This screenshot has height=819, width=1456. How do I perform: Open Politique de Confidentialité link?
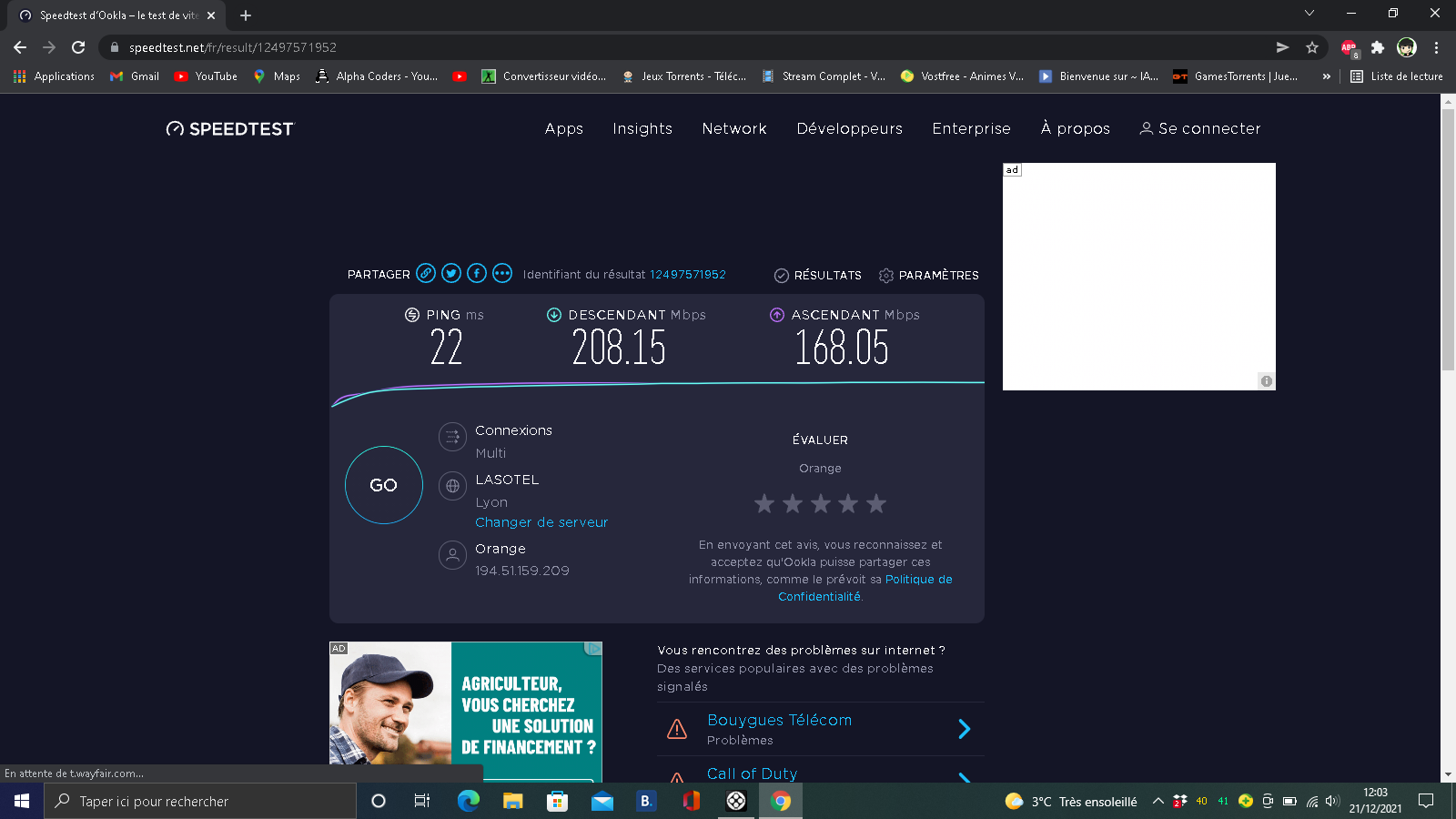[865, 588]
